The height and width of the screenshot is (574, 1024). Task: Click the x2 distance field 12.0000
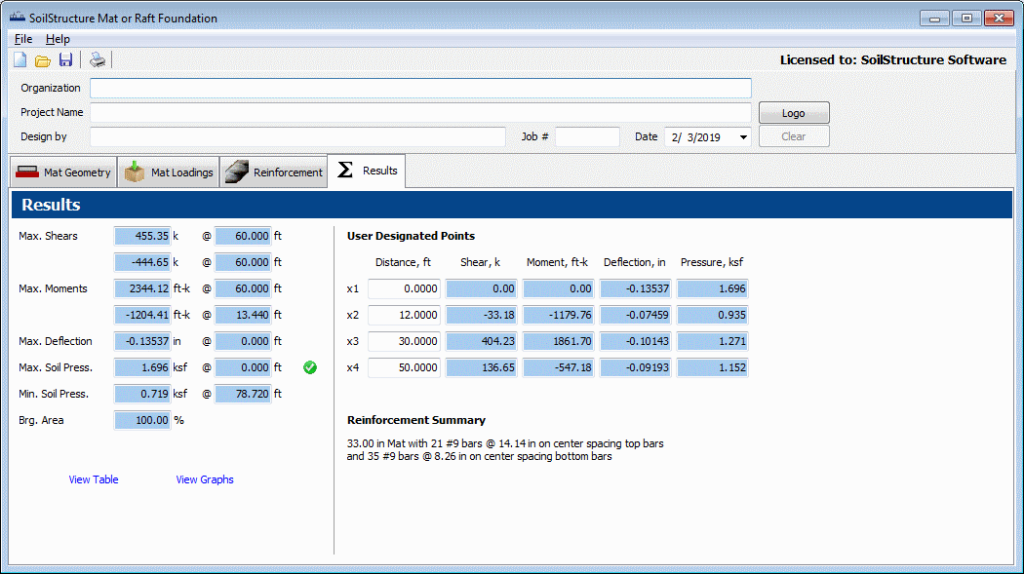pyautogui.click(x=404, y=315)
